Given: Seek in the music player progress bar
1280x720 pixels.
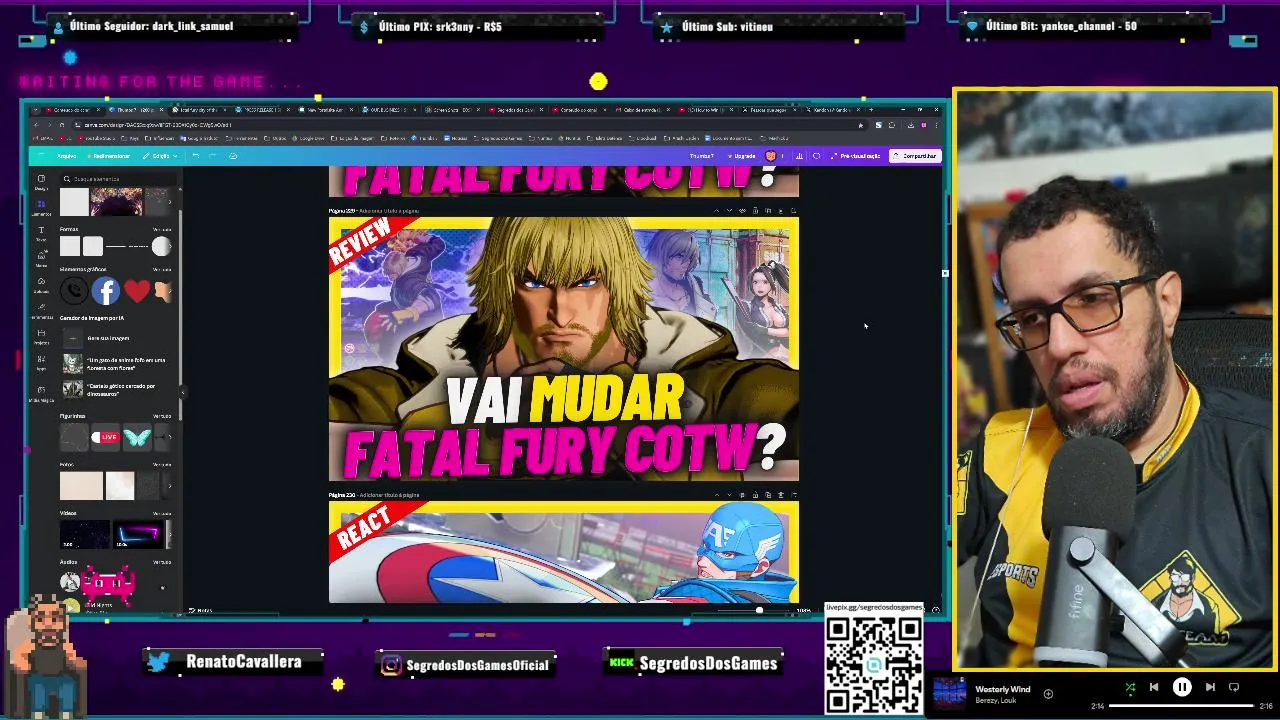Looking at the screenshot, I should [x=1181, y=706].
